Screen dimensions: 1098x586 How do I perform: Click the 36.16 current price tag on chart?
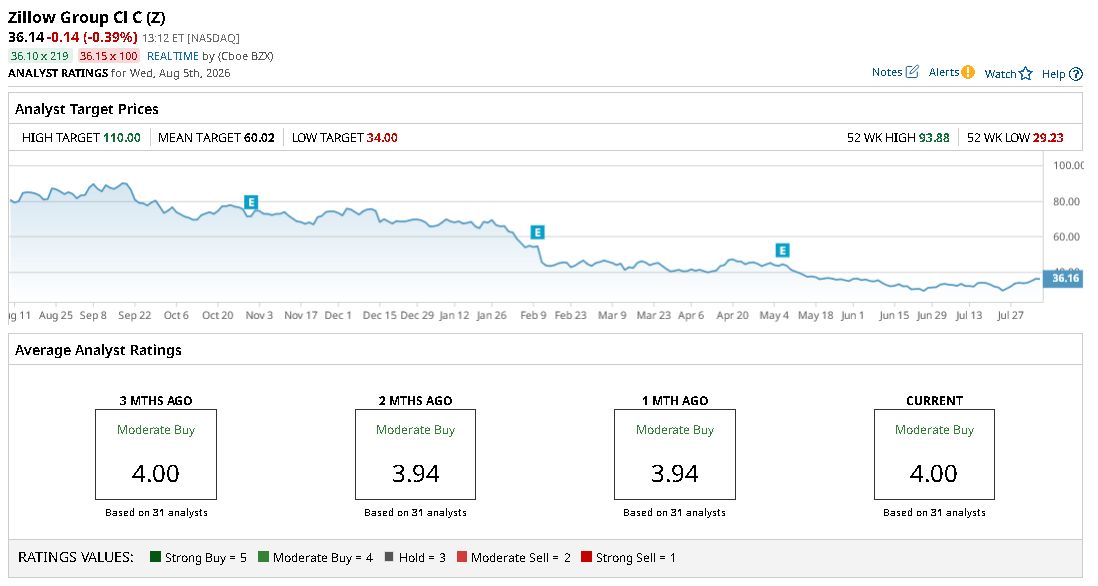point(1064,278)
